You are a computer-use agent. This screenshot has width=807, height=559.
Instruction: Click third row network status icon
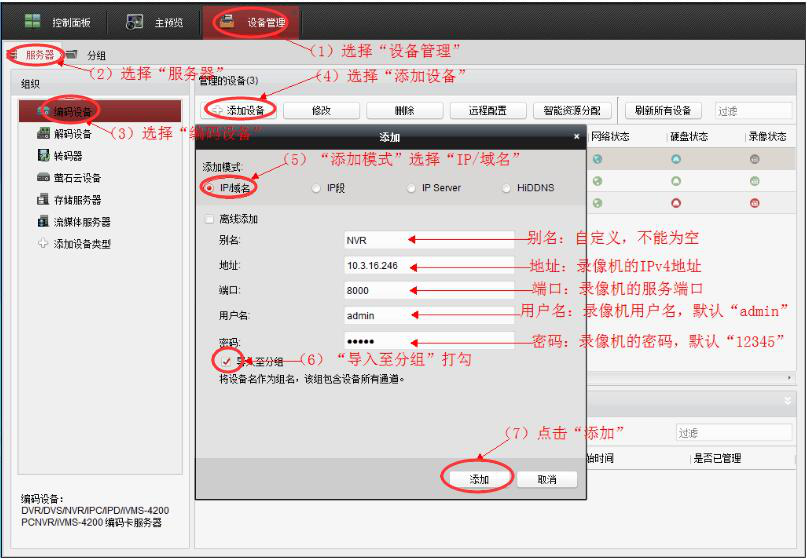[597, 203]
